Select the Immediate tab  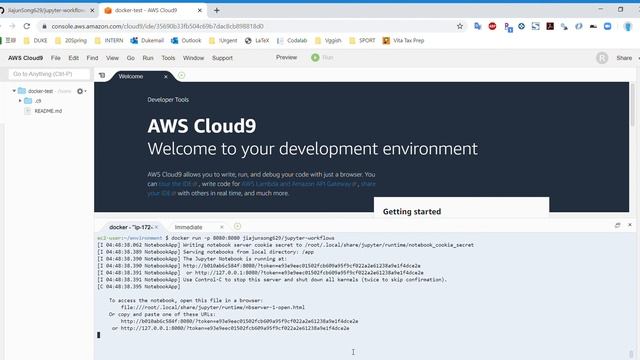tap(189, 227)
